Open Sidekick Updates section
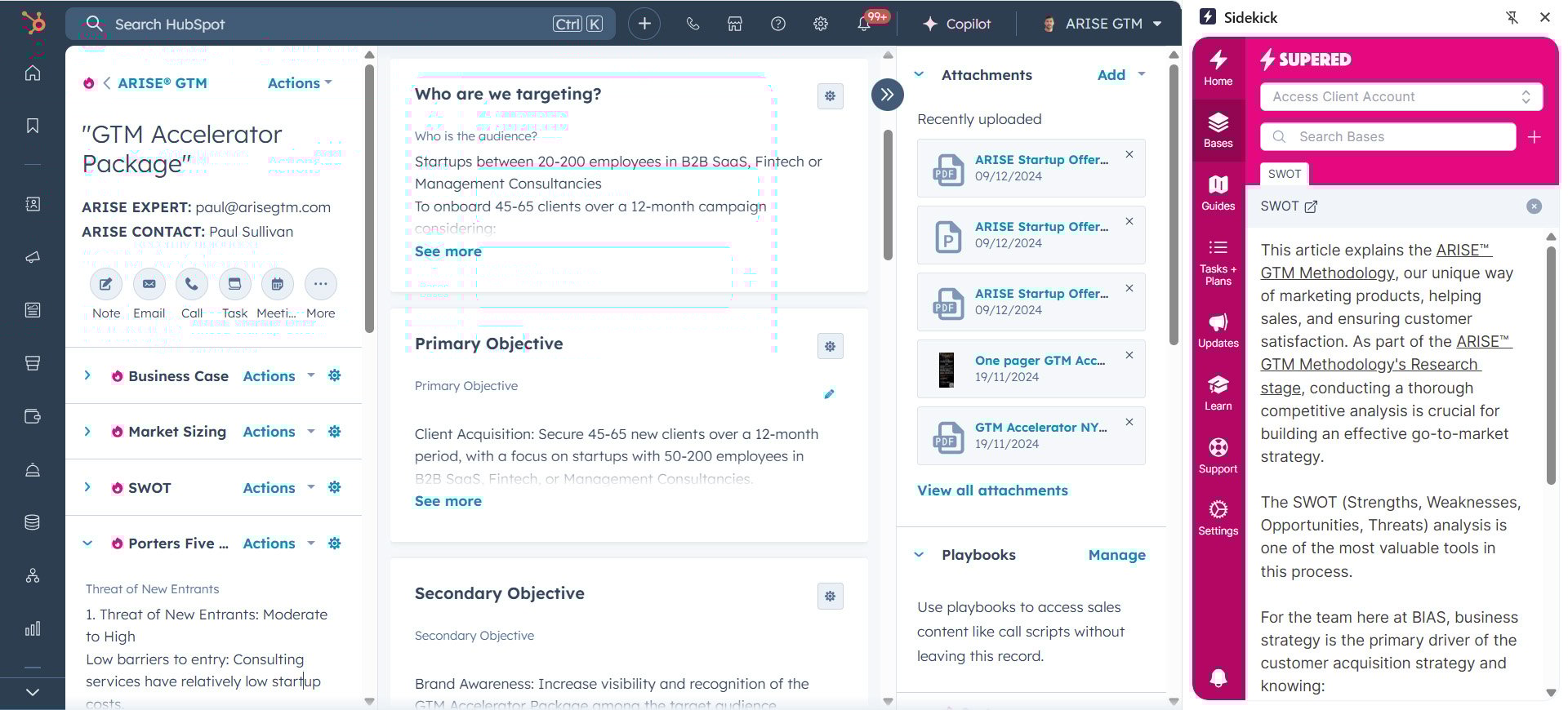The width and height of the screenshot is (1568, 710). (x=1218, y=331)
